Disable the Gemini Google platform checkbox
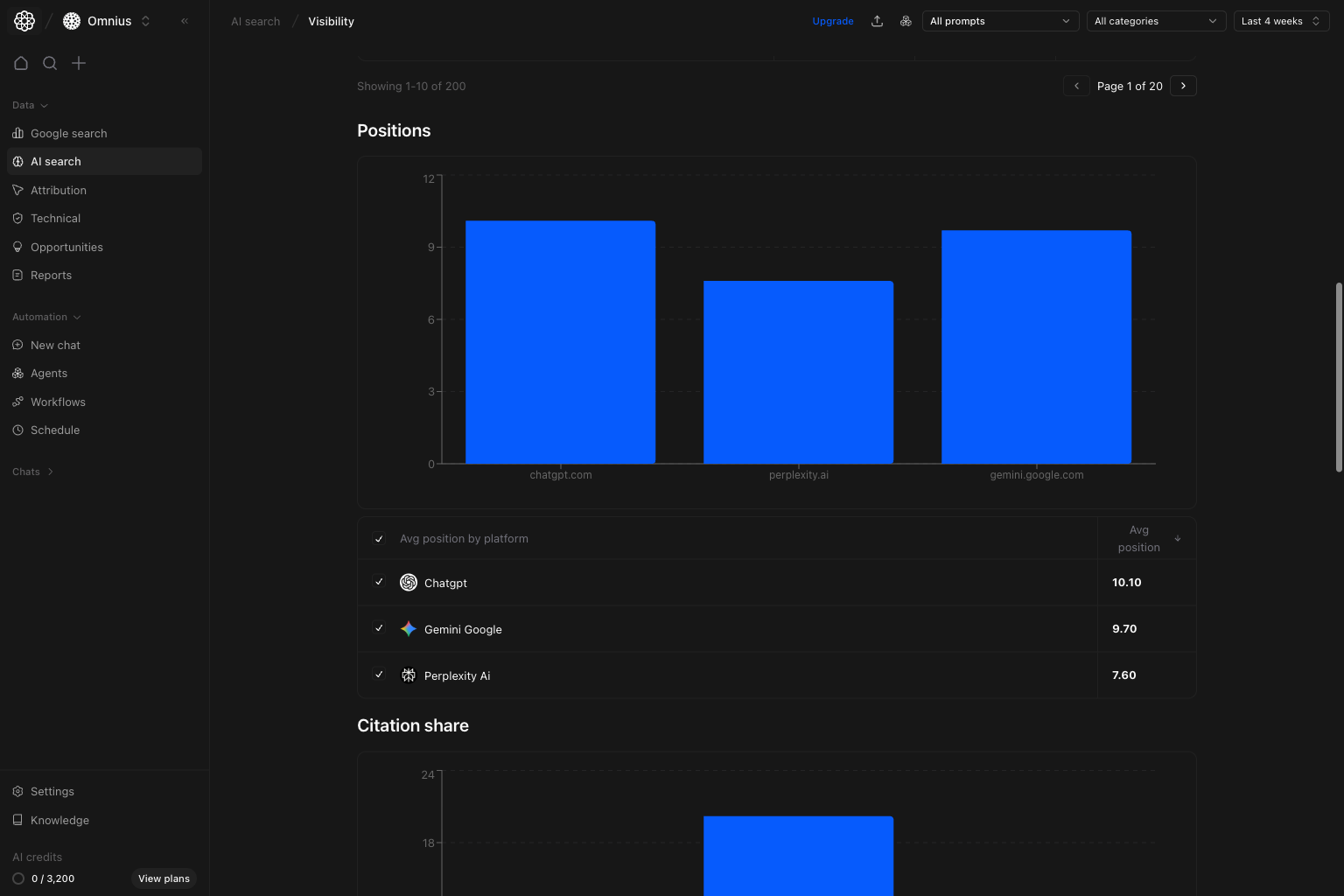The width and height of the screenshot is (1344, 896). (x=379, y=628)
